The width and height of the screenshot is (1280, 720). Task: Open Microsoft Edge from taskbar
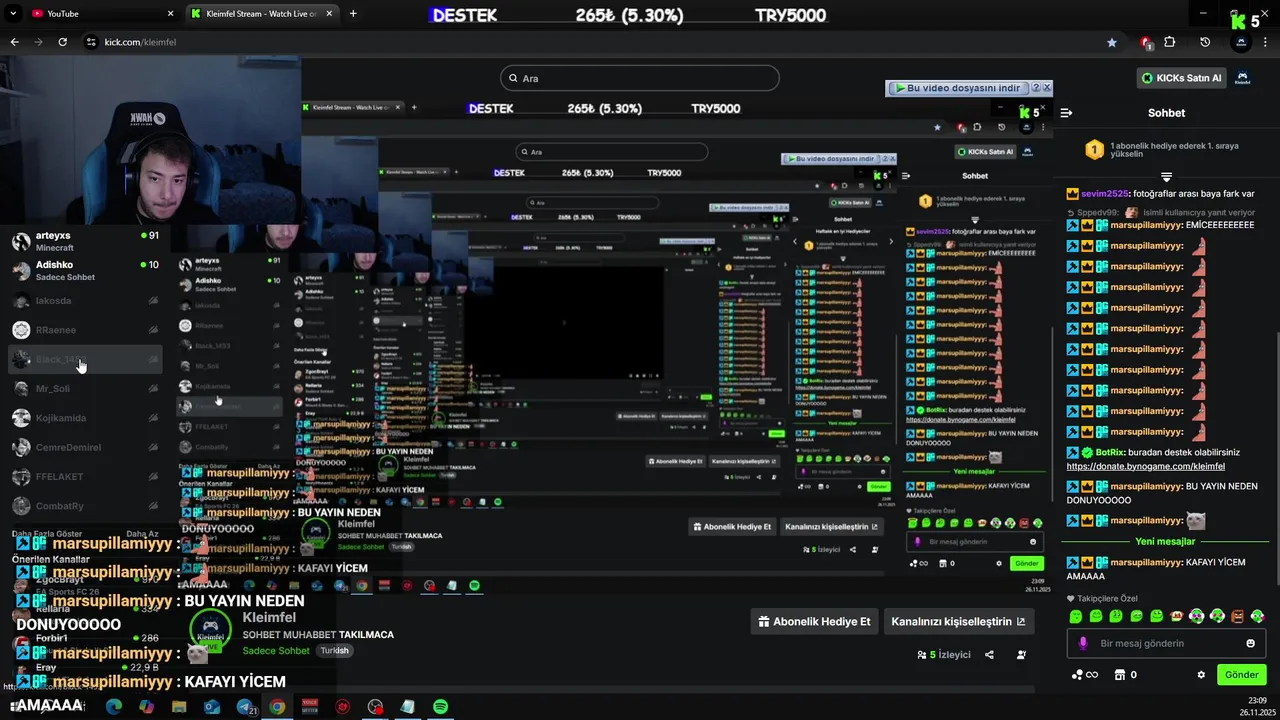point(114,707)
